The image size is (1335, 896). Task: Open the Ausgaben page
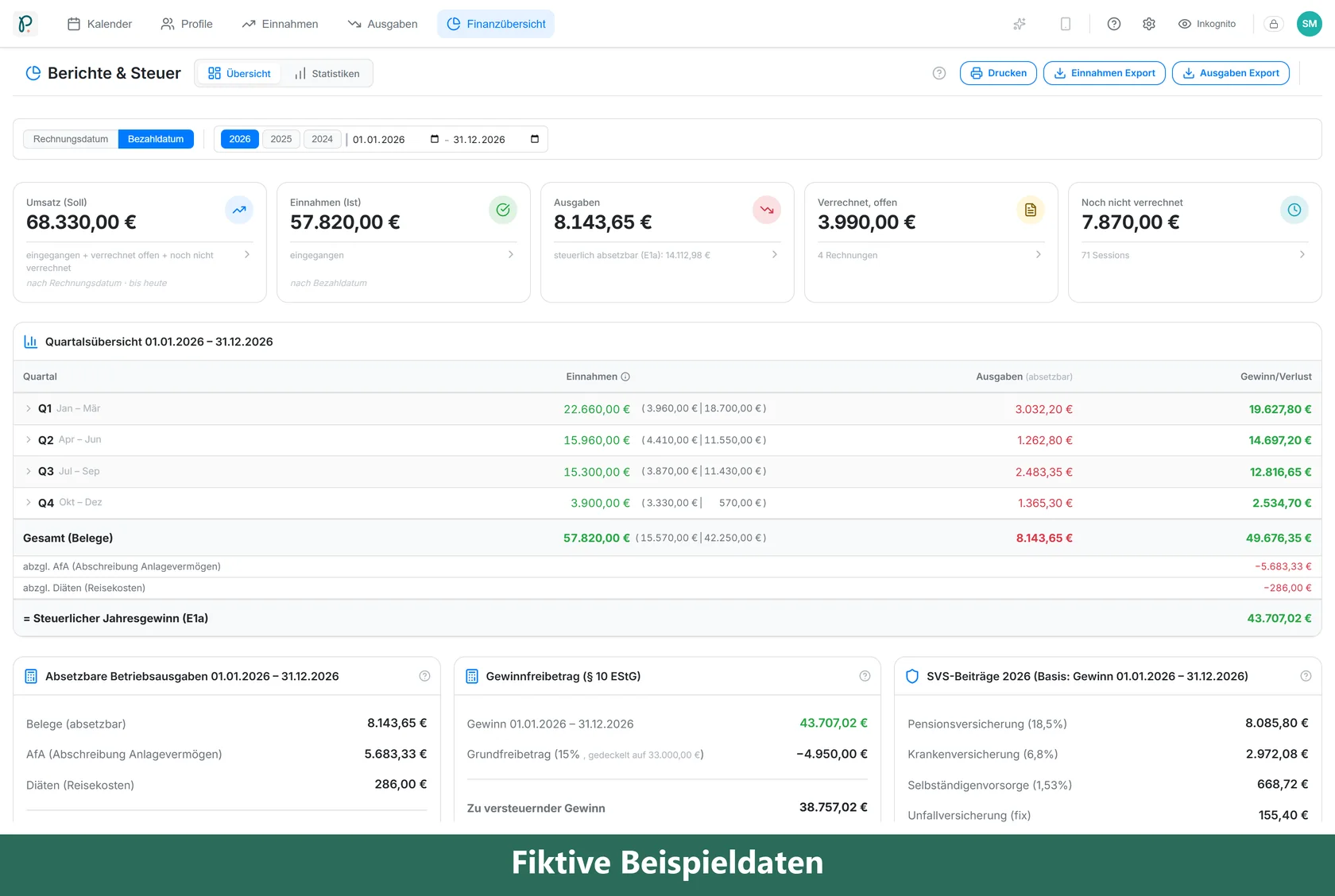(x=382, y=24)
